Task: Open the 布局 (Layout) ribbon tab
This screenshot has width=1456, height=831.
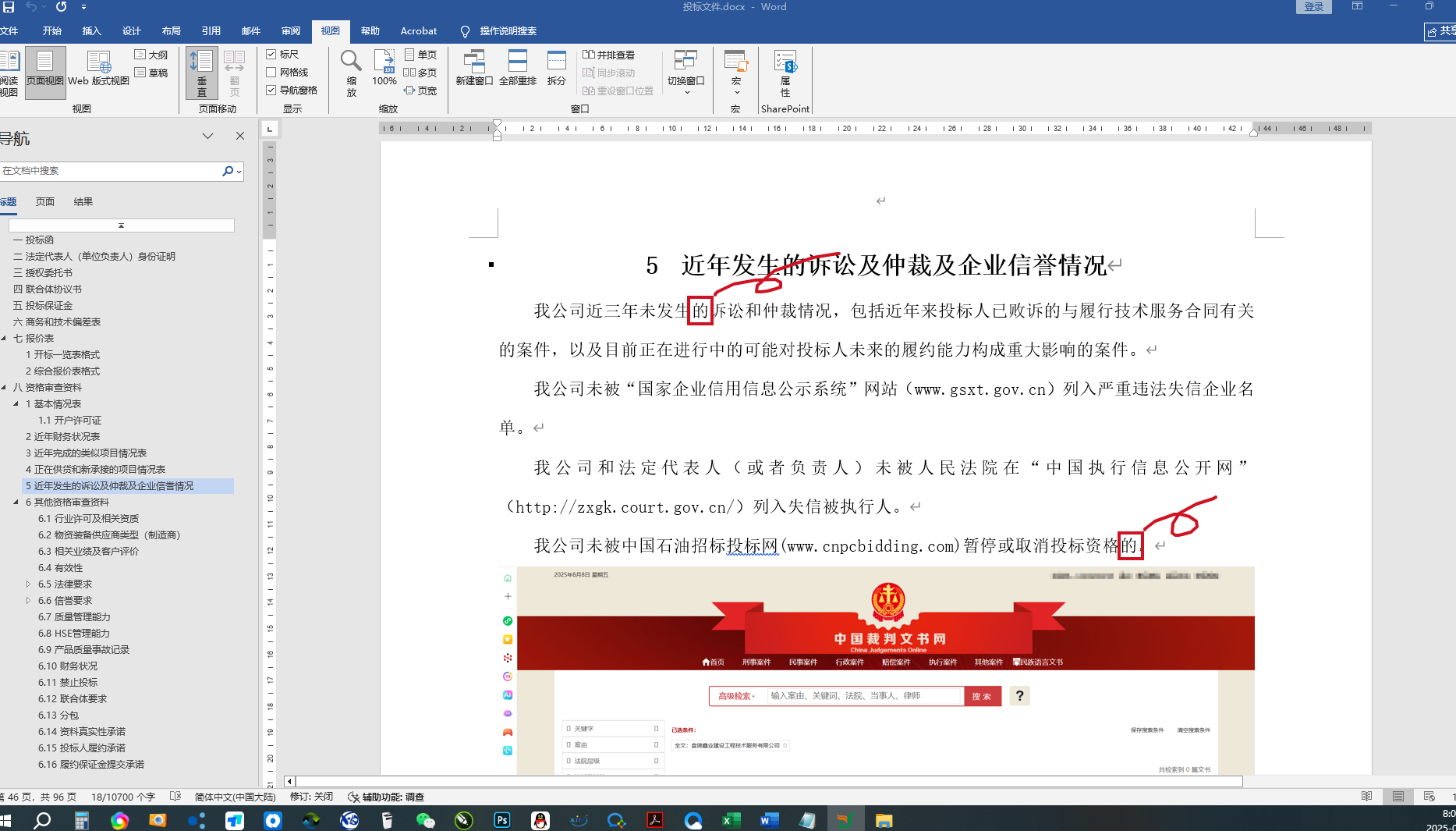Action: (172, 31)
